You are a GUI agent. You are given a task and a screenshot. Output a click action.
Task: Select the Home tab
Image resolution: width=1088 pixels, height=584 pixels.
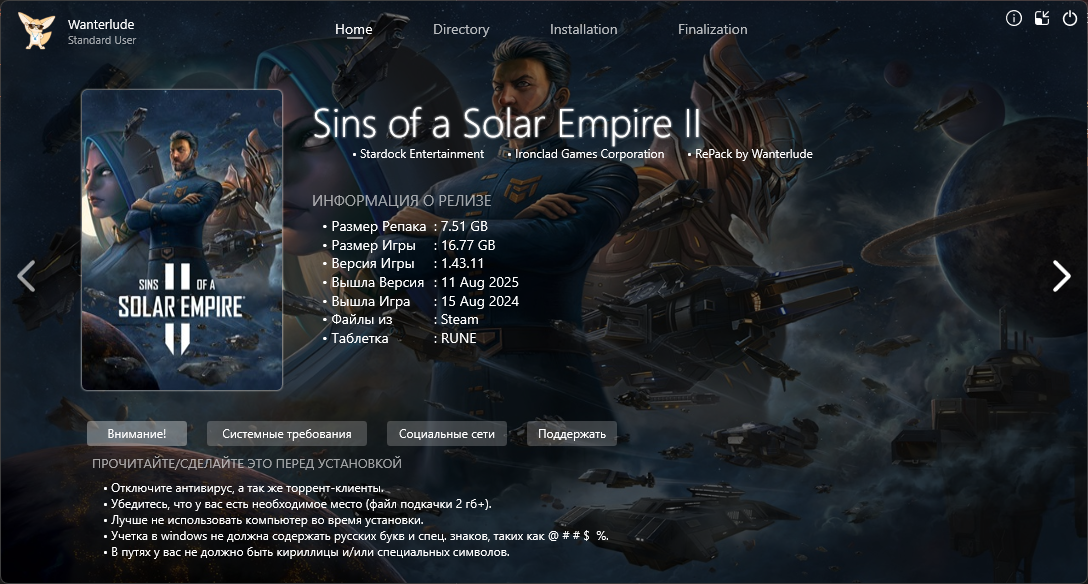pos(354,29)
